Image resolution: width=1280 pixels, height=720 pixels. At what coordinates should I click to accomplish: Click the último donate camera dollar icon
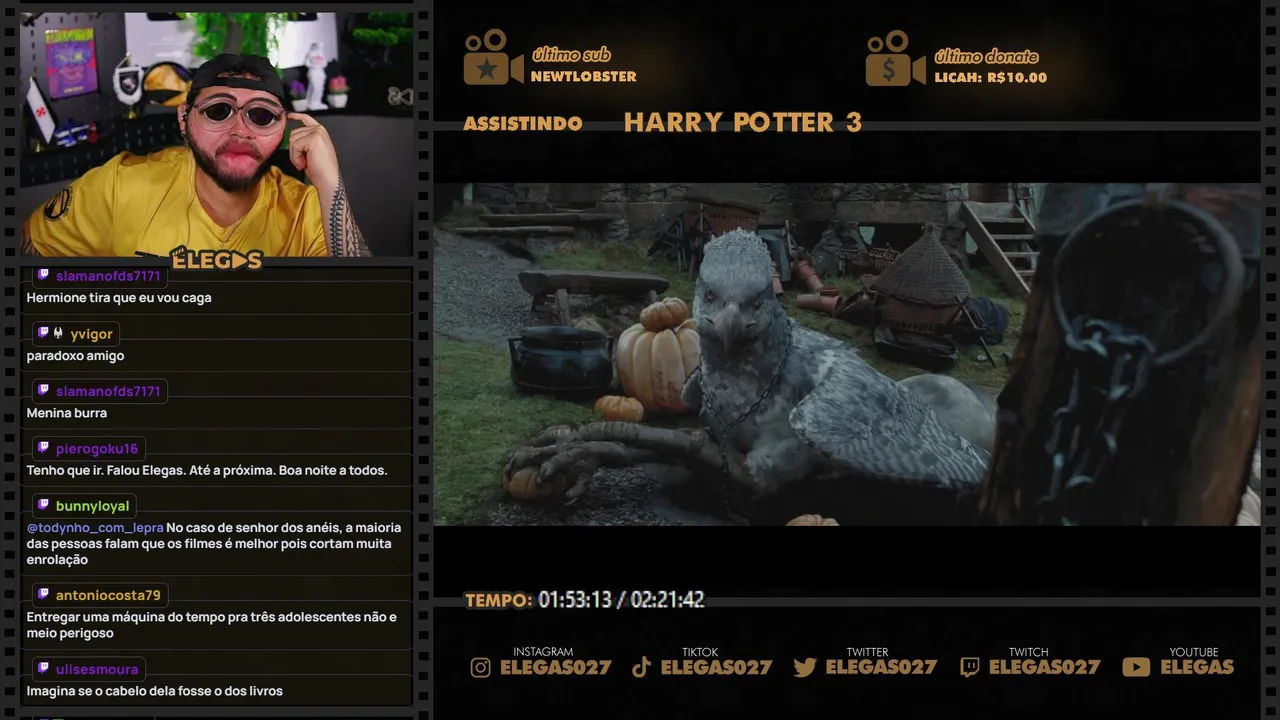tap(895, 58)
